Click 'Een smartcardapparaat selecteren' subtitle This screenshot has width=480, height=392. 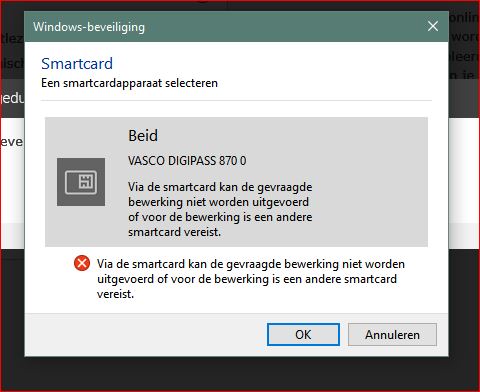point(129,83)
